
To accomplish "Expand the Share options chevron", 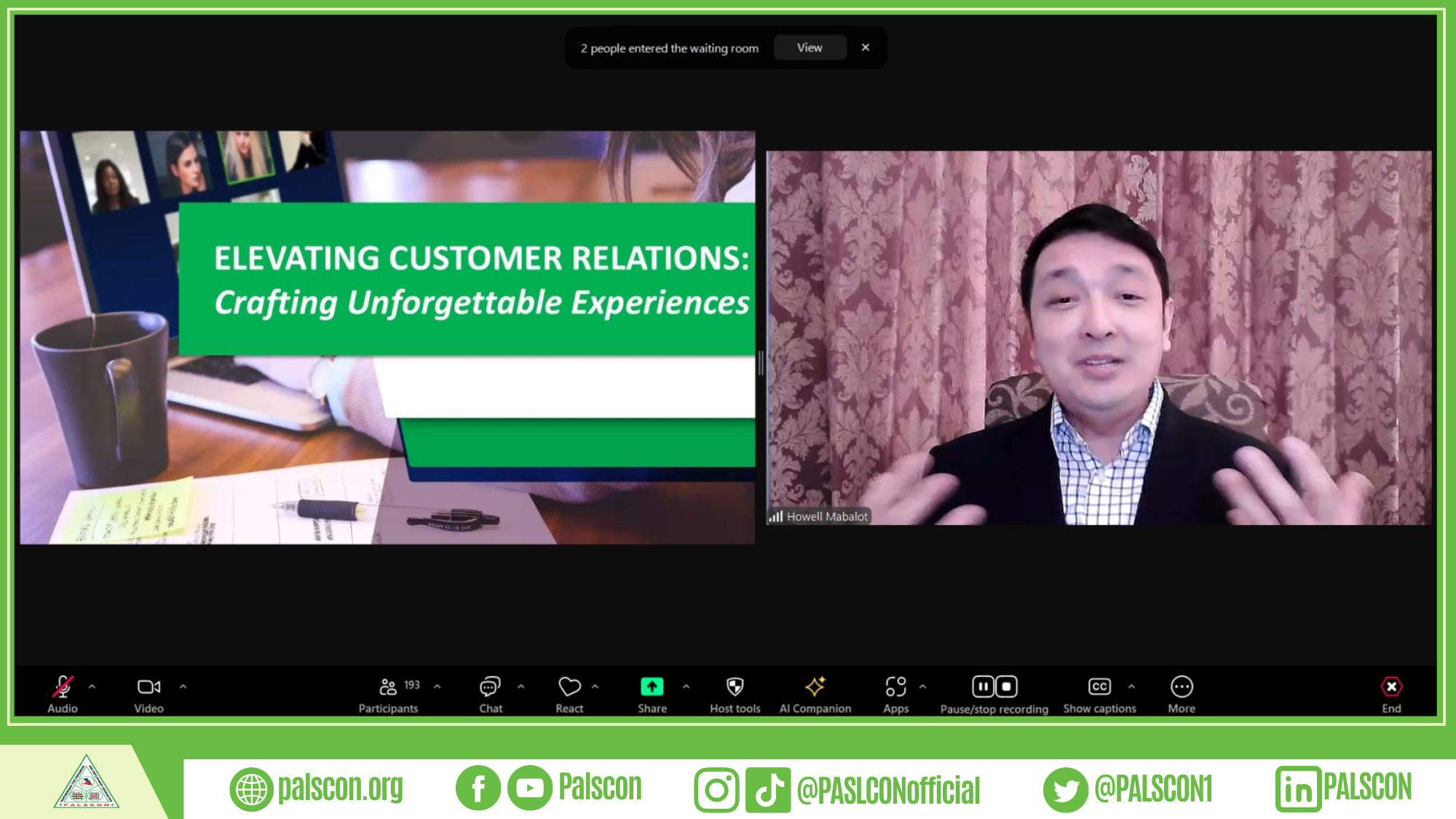I will click(686, 687).
